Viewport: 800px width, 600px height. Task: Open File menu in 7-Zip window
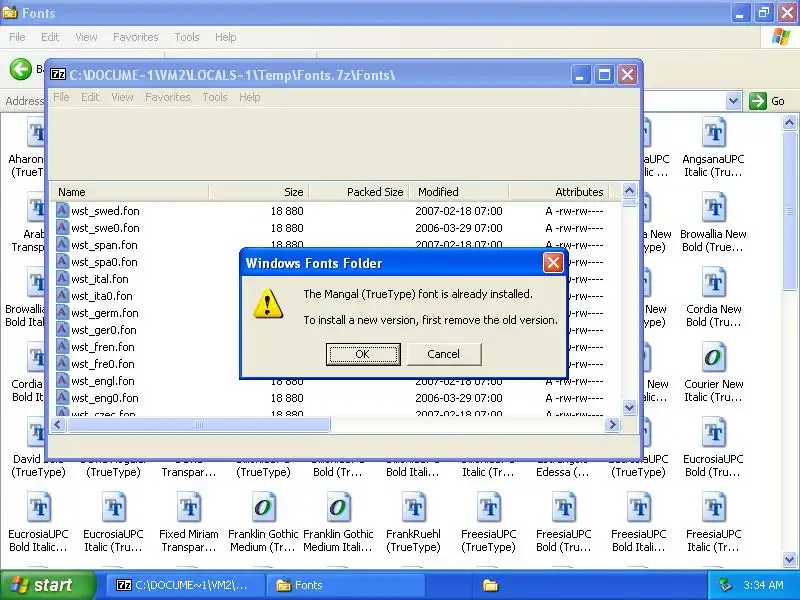61,97
